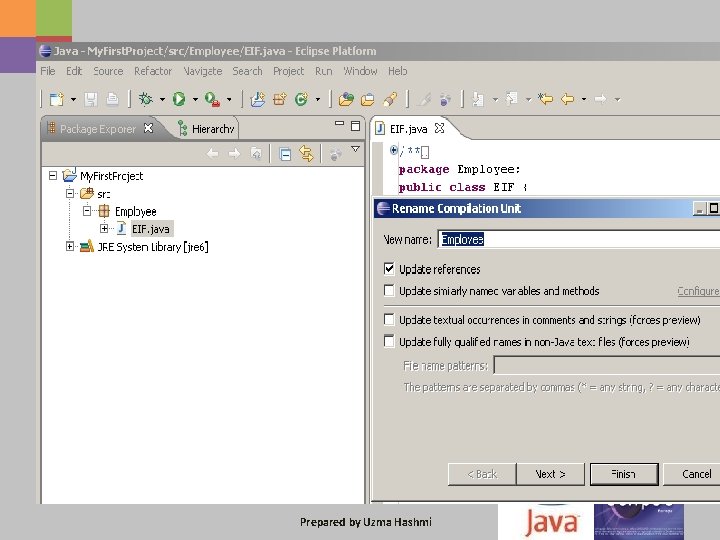Screen dimensions: 720x540
Task: Collapse the src folder node
Action: [x=70, y=193]
